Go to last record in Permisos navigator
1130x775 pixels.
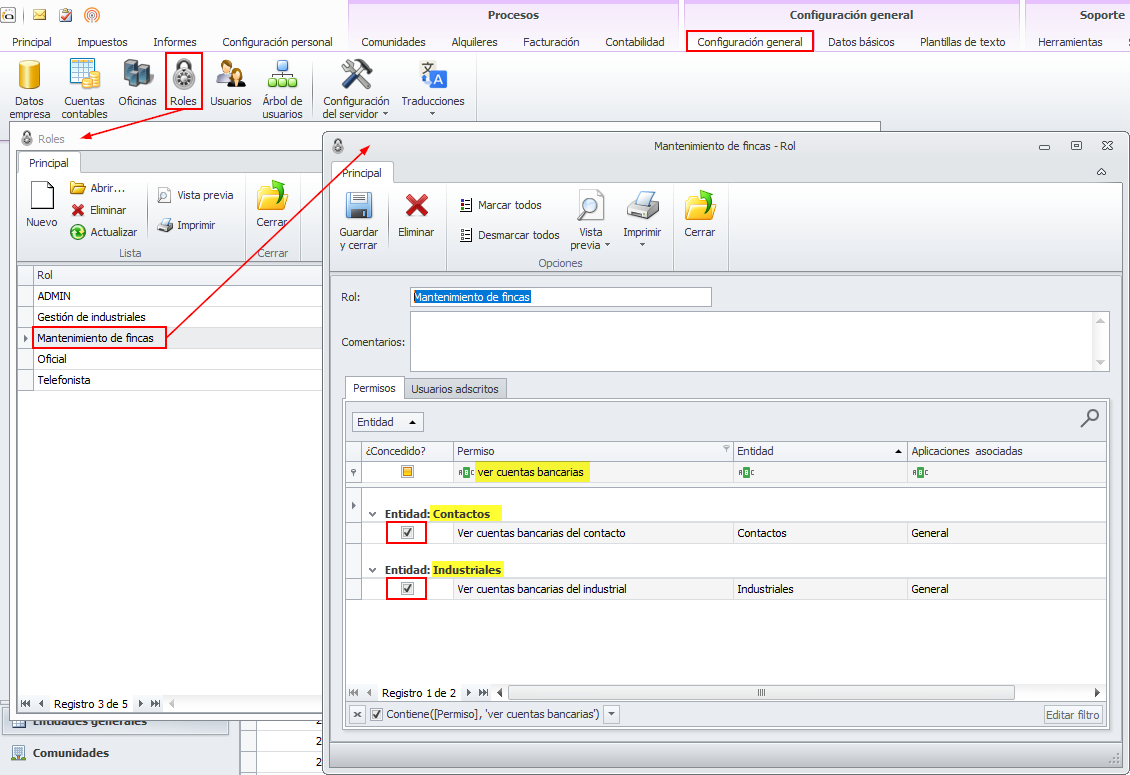[x=484, y=693]
